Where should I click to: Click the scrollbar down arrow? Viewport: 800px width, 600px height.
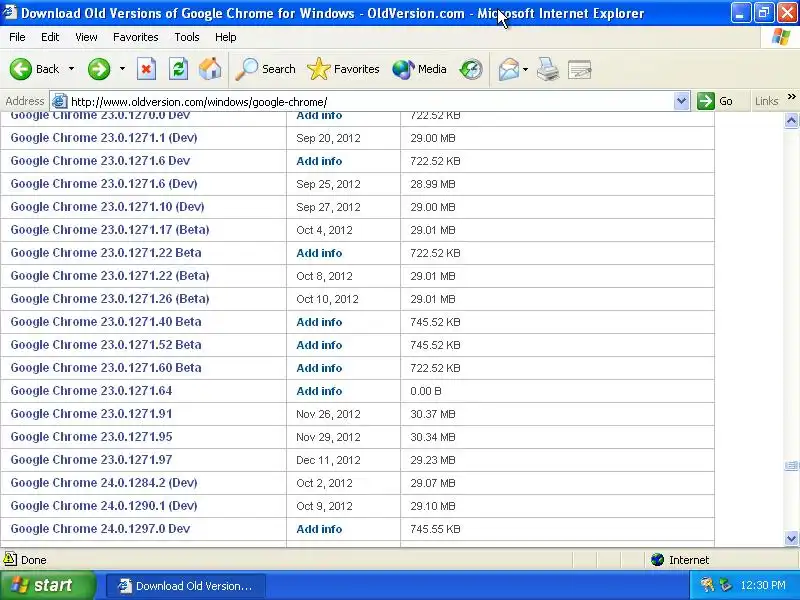791,538
